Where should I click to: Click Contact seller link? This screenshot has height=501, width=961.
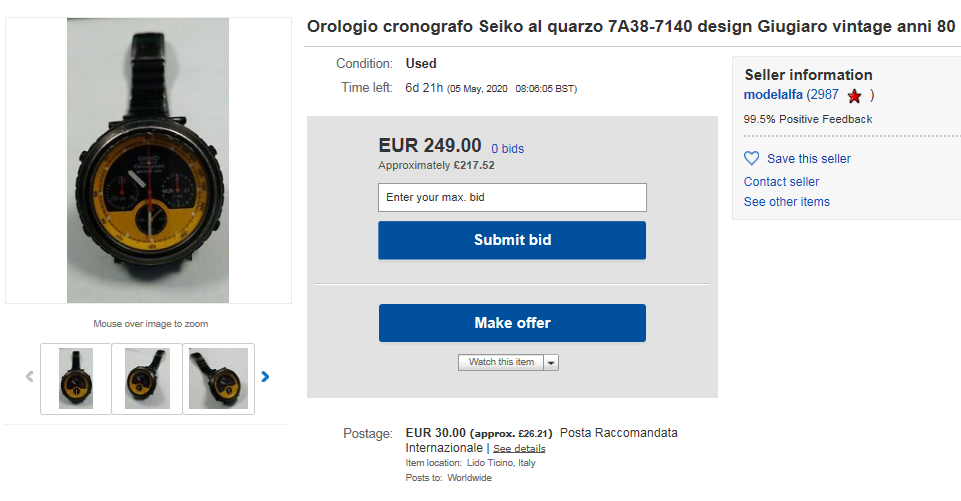point(781,182)
